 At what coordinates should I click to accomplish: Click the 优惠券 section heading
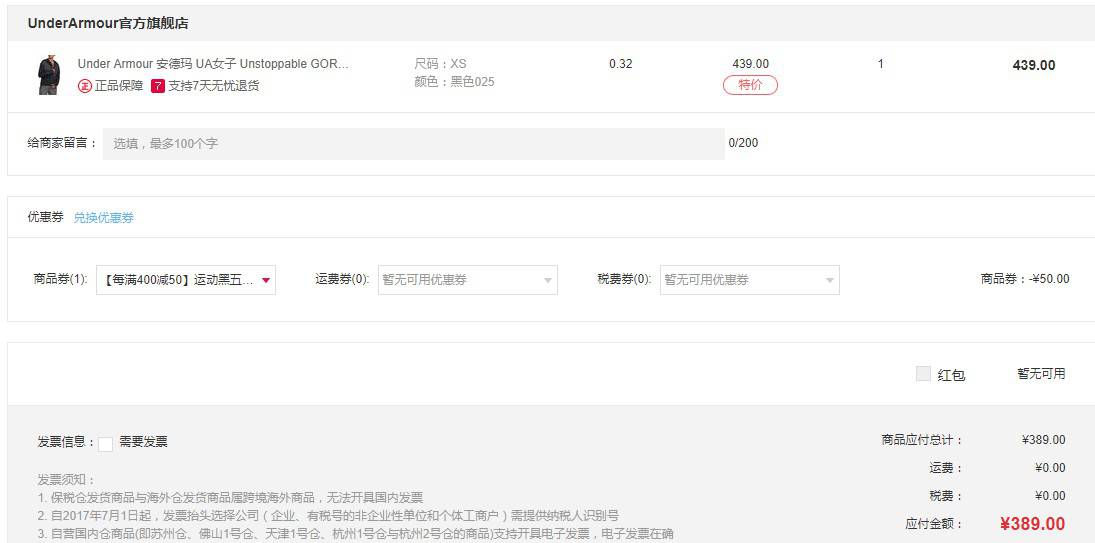coord(45,217)
